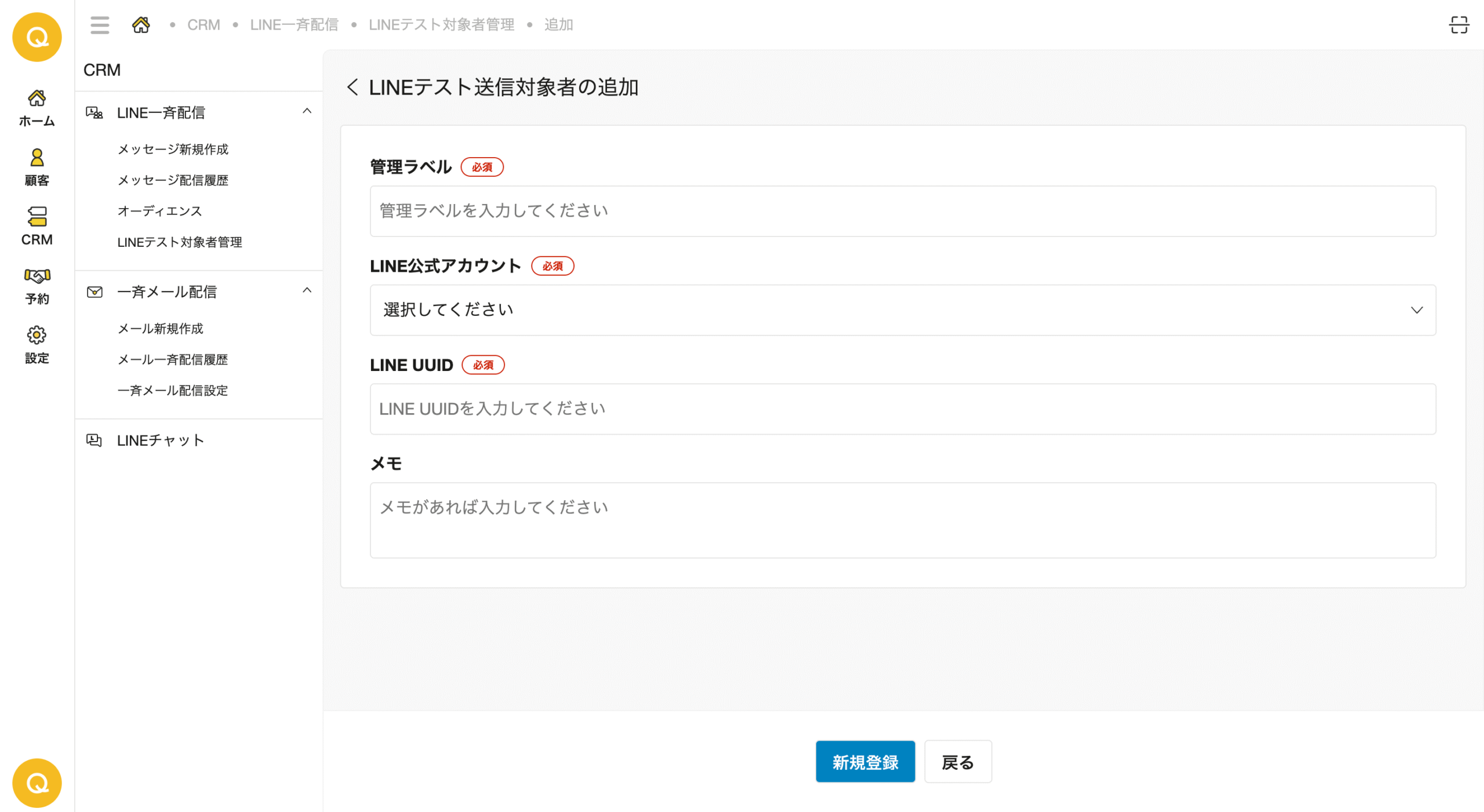
Task: Open 予約 handshake icon
Action: click(x=37, y=286)
